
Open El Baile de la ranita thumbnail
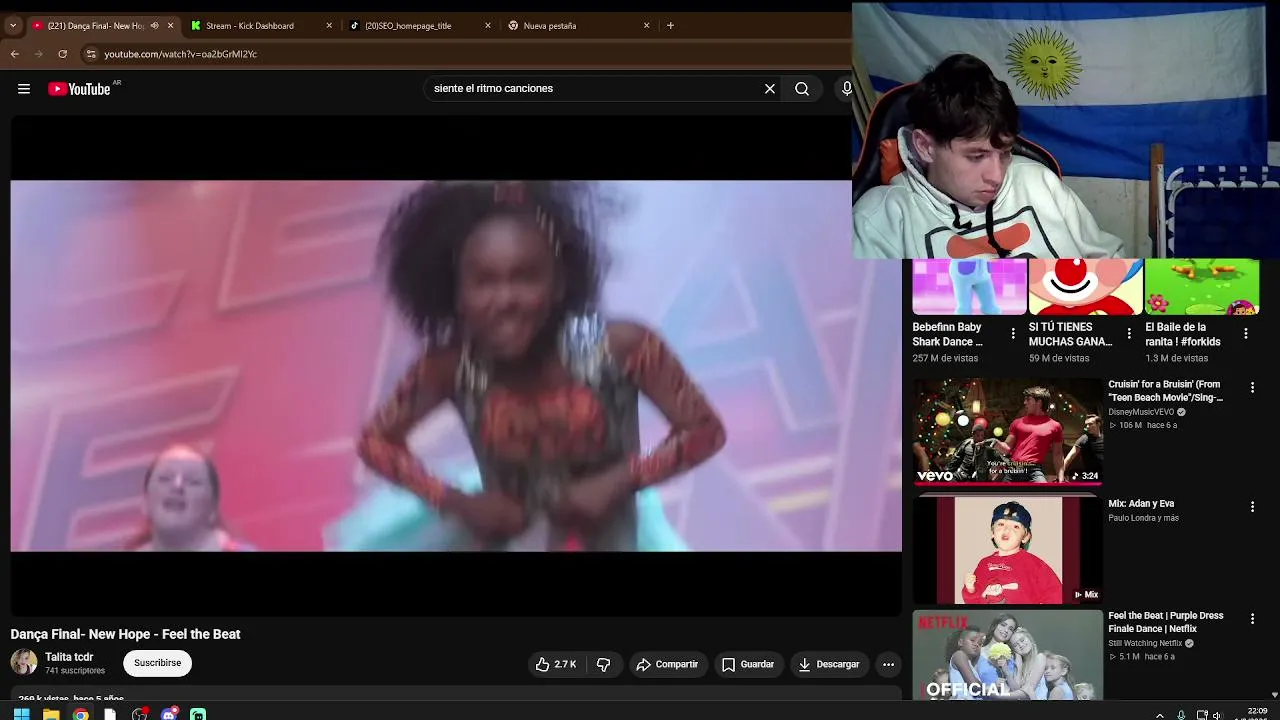(1202, 286)
